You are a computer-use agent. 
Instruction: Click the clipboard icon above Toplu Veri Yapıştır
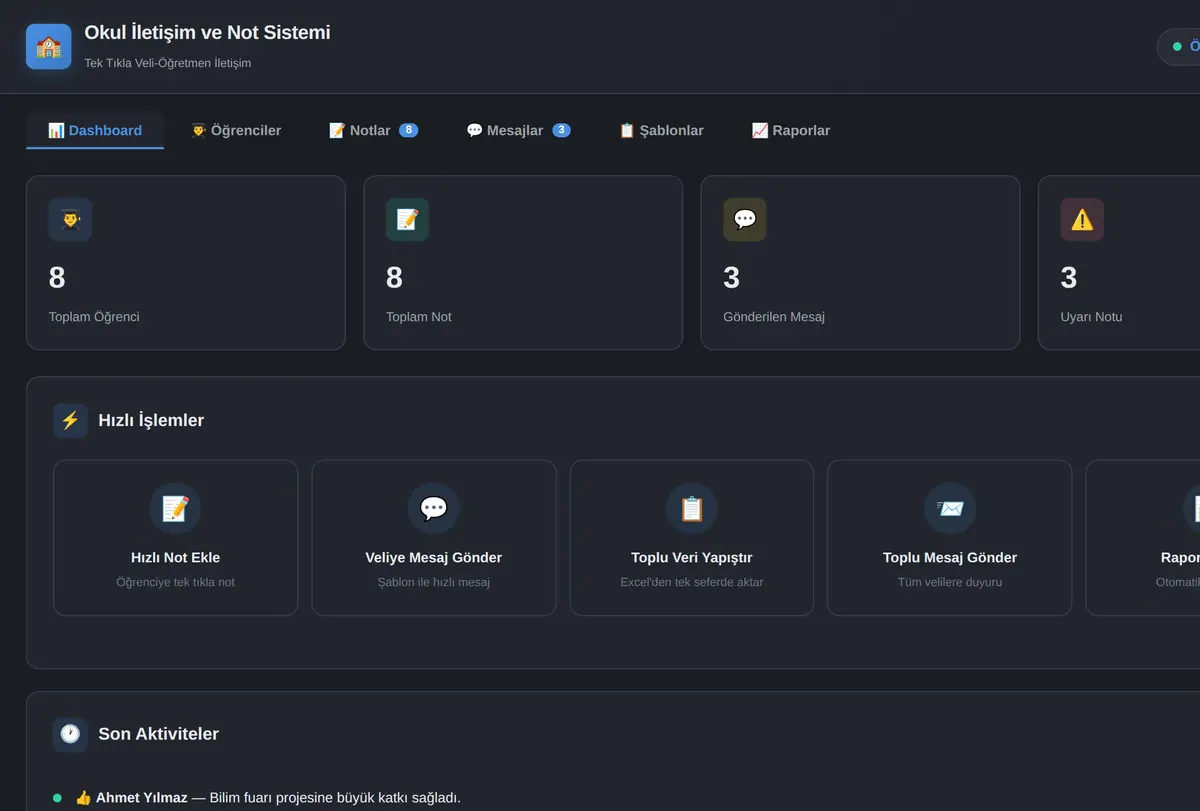[692, 509]
